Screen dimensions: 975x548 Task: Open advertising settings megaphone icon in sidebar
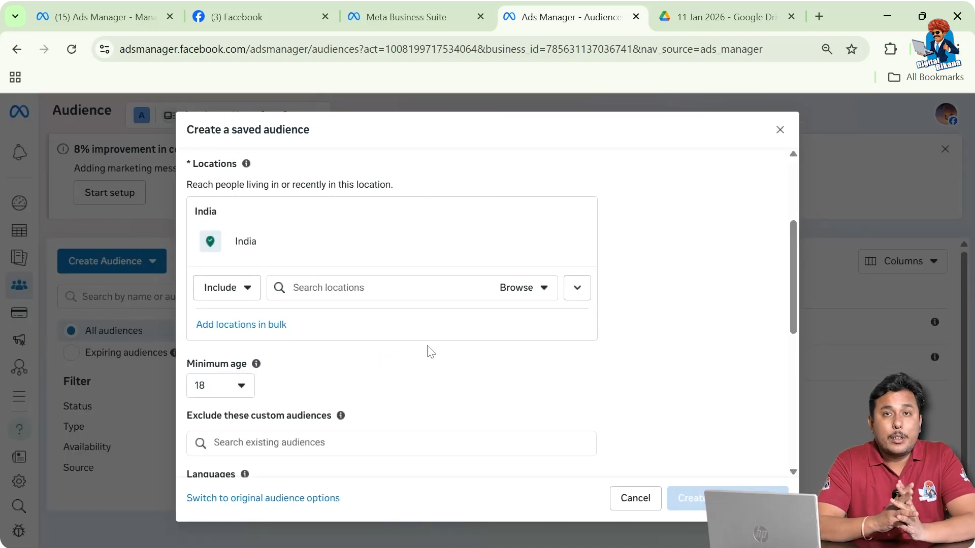pyautogui.click(x=19, y=340)
